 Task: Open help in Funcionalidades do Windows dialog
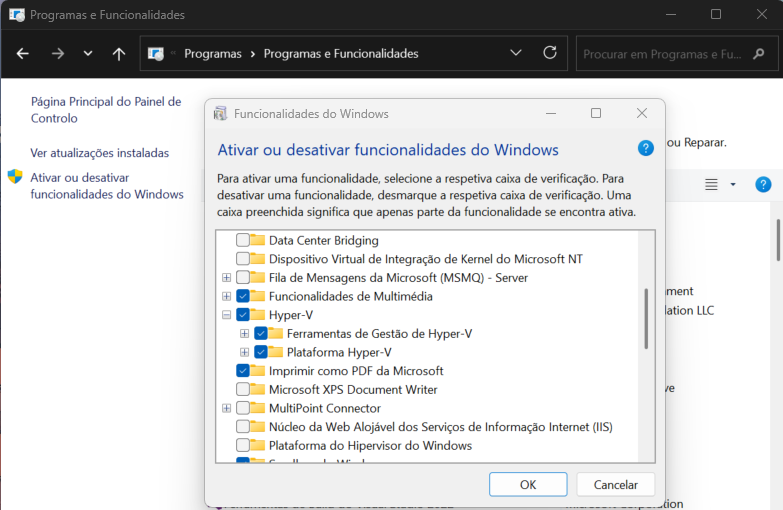pos(646,148)
